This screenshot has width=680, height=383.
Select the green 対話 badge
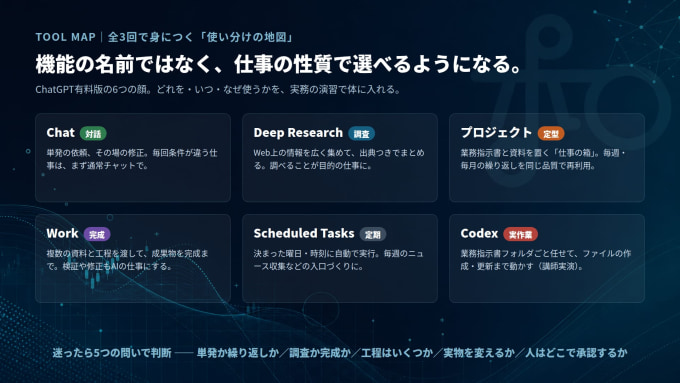pos(93,134)
